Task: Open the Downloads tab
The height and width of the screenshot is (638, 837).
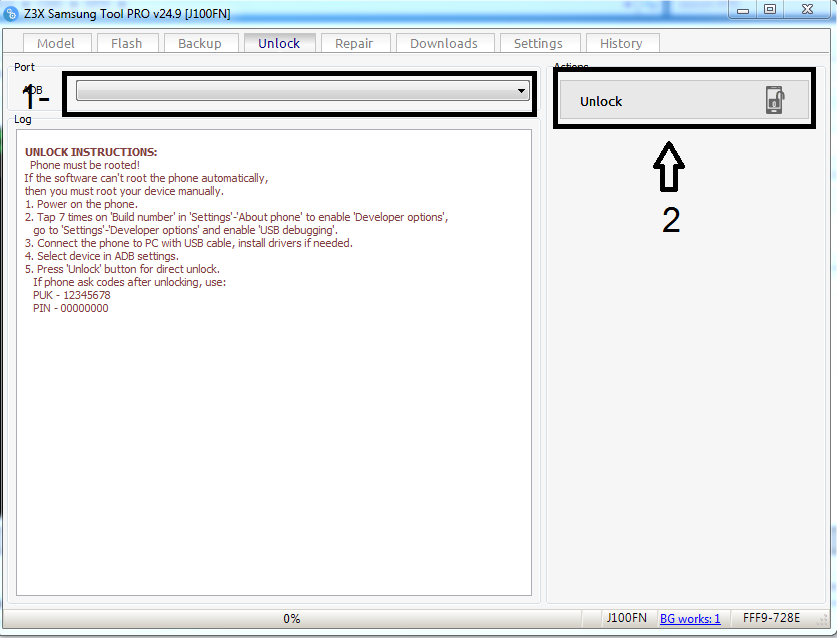Action: pyautogui.click(x=444, y=43)
